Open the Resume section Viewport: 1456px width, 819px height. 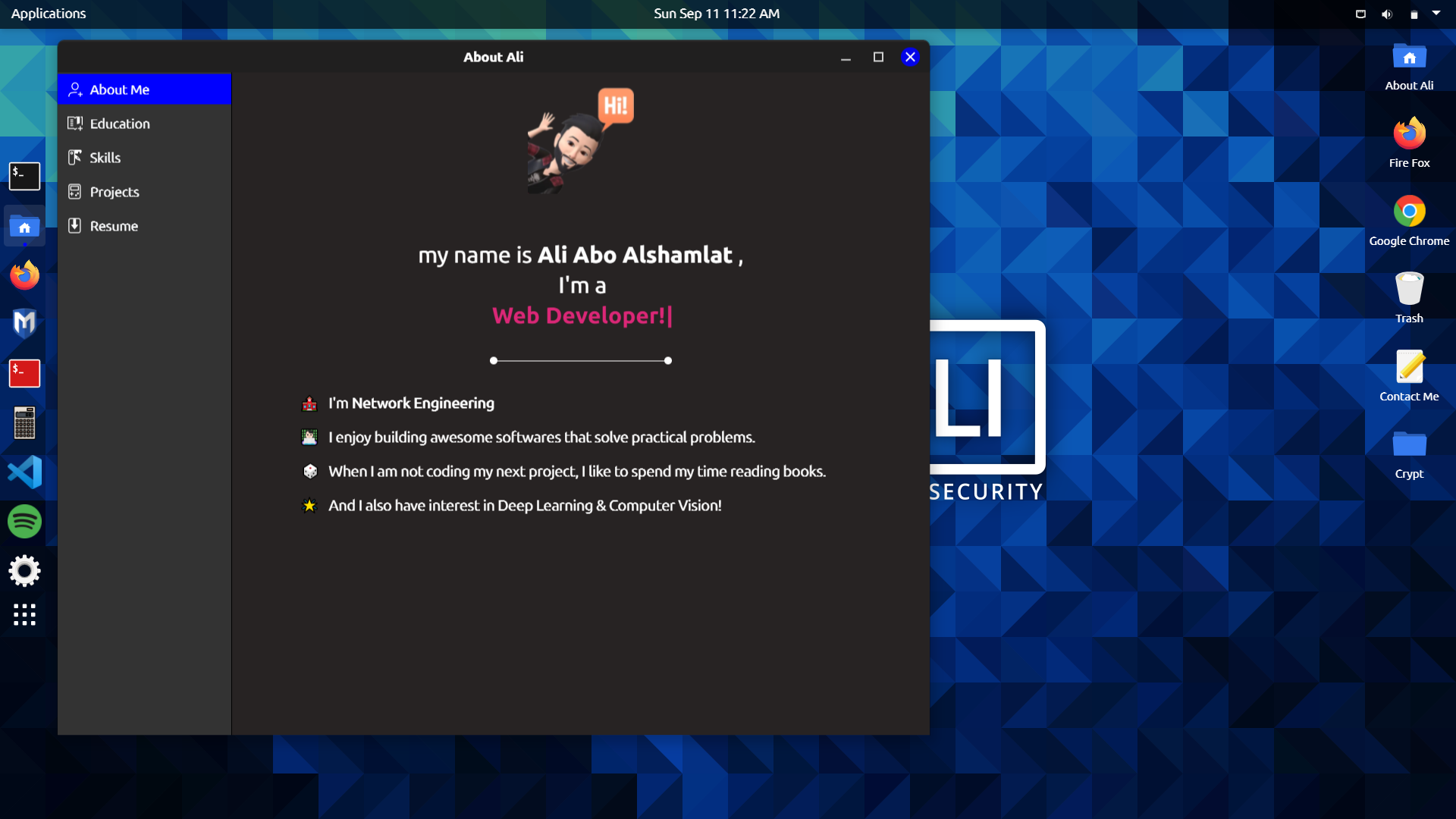pyautogui.click(x=113, y=225)
